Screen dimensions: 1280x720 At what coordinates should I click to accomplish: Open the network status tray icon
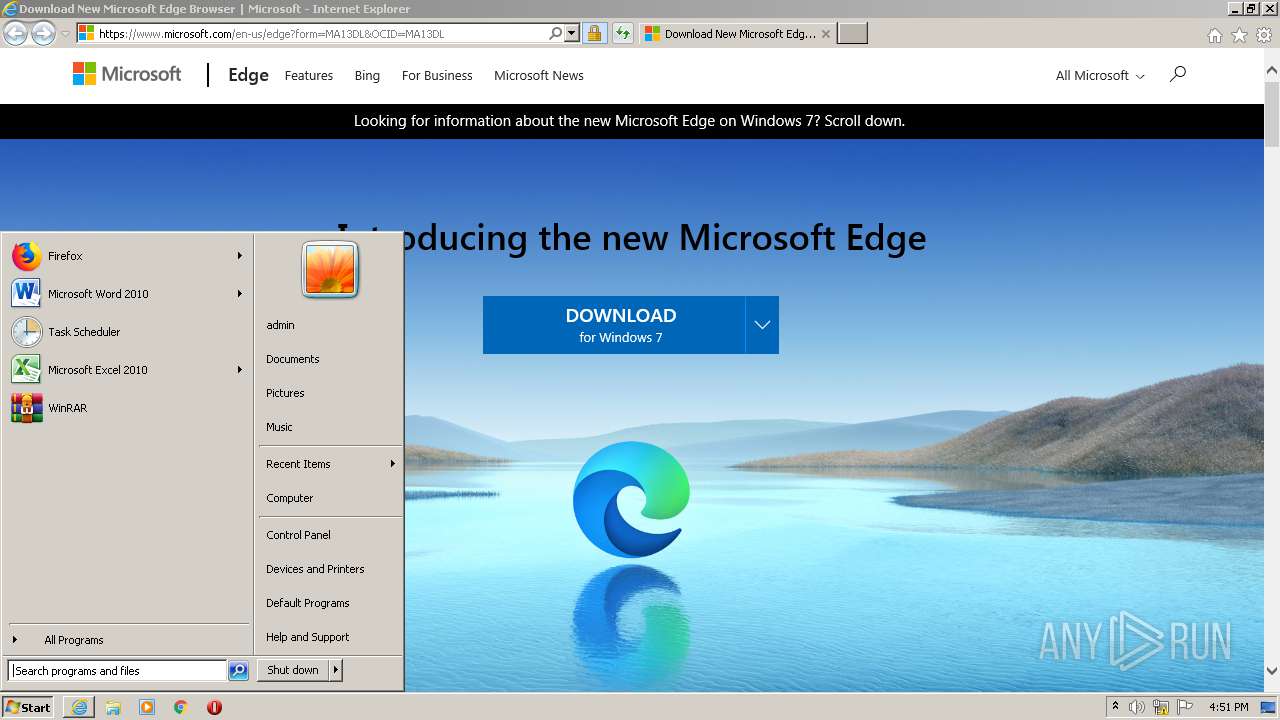tap(1161, 707)
